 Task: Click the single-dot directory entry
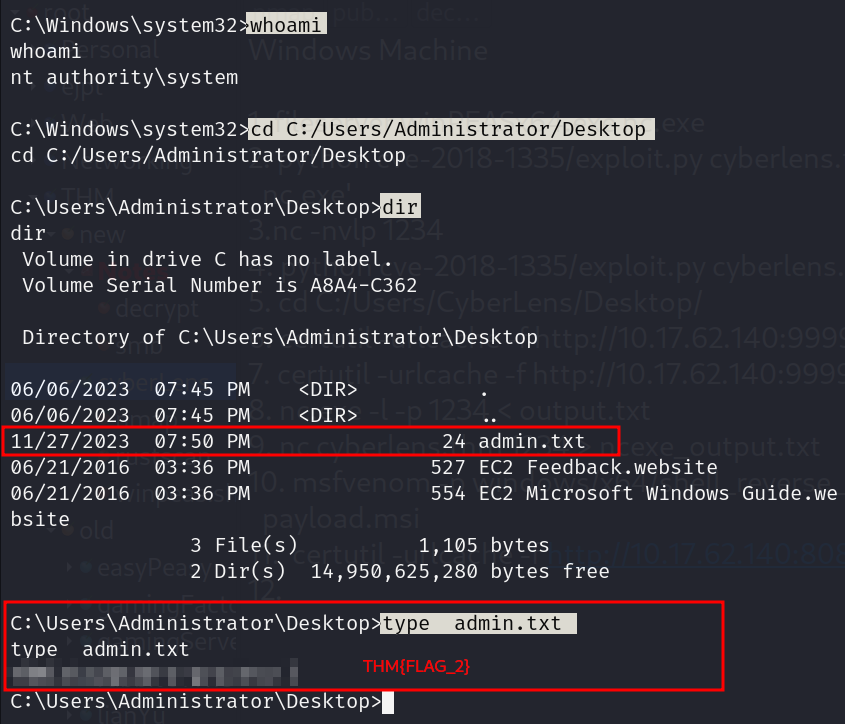(484, 389)
